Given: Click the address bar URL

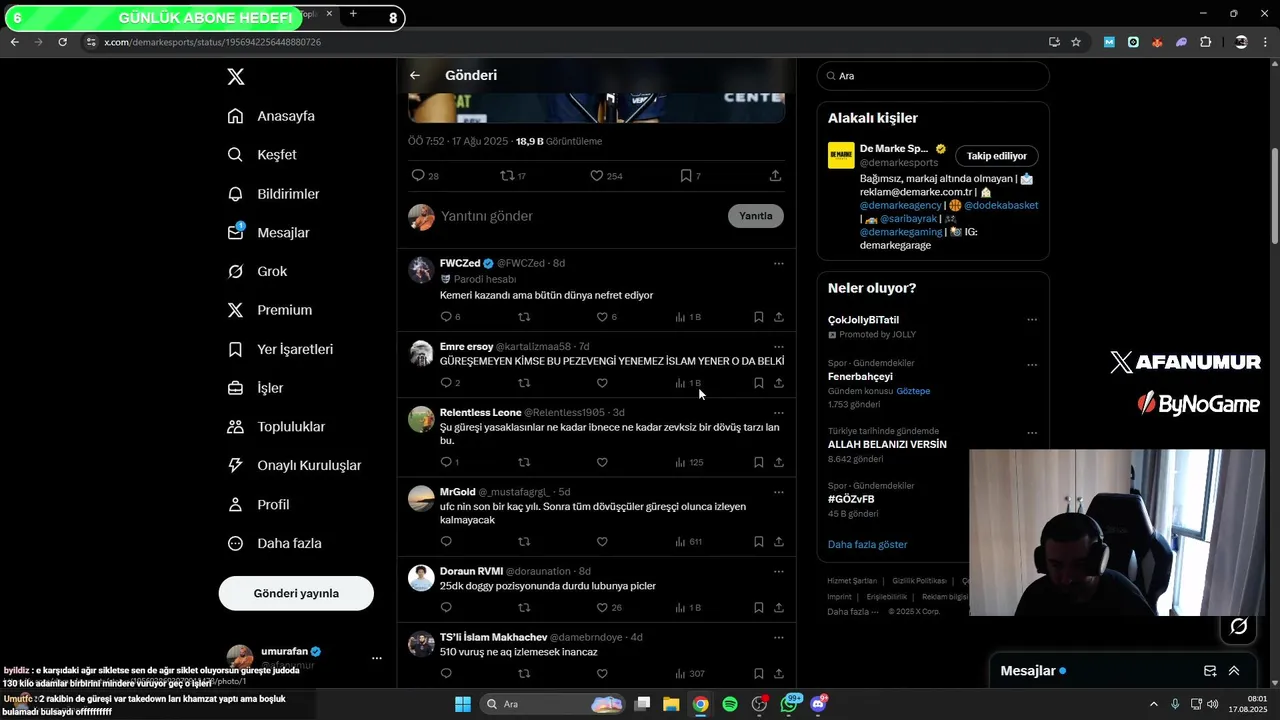Looking at the screenshot, I should click(x=212, y=42).
